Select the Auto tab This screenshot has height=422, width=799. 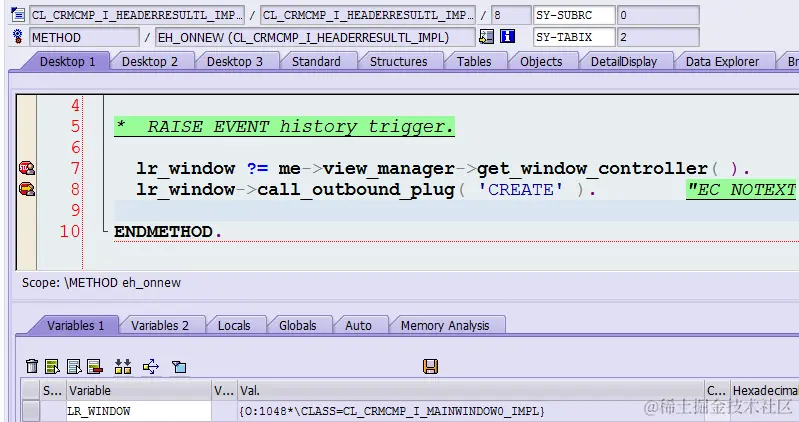358,326
